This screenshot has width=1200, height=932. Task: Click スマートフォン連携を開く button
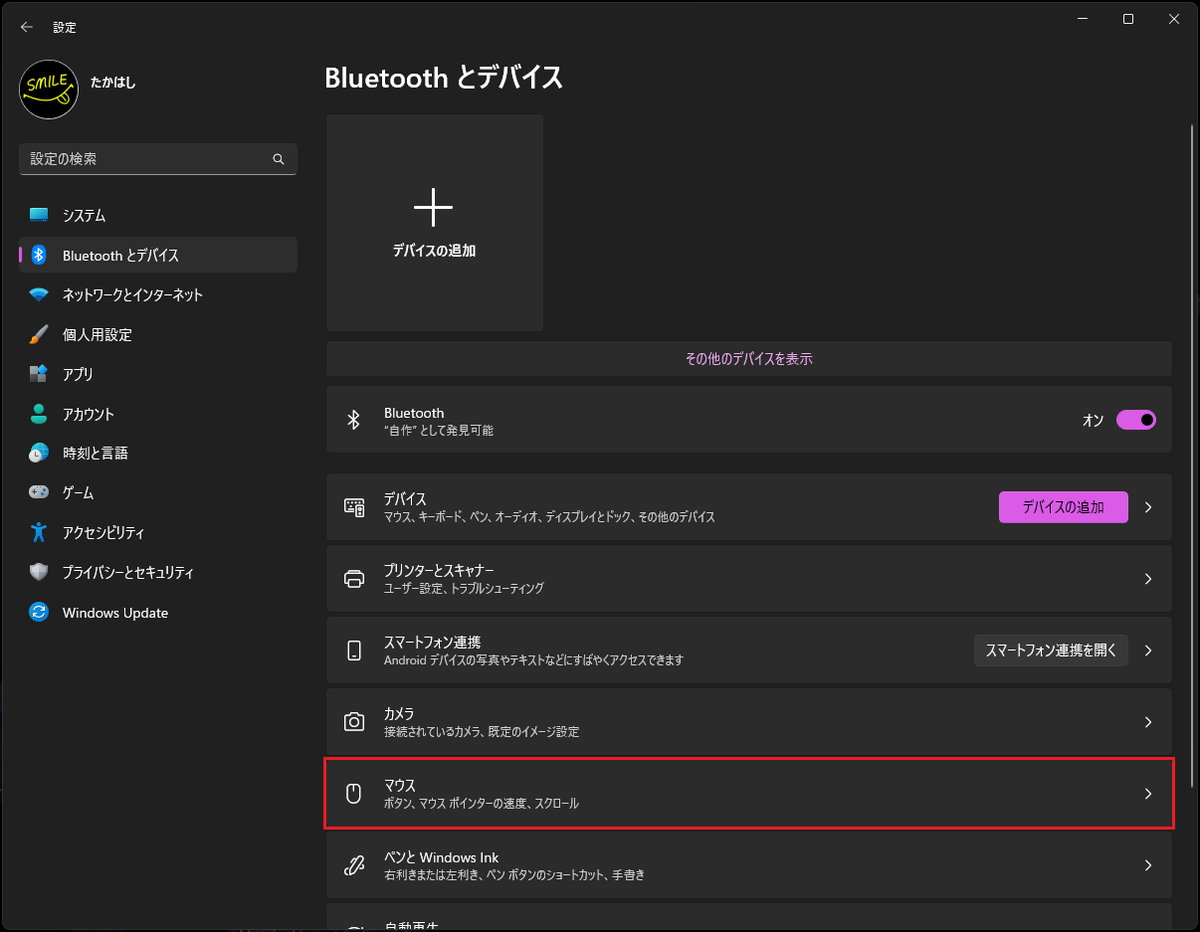point(1051,650)
